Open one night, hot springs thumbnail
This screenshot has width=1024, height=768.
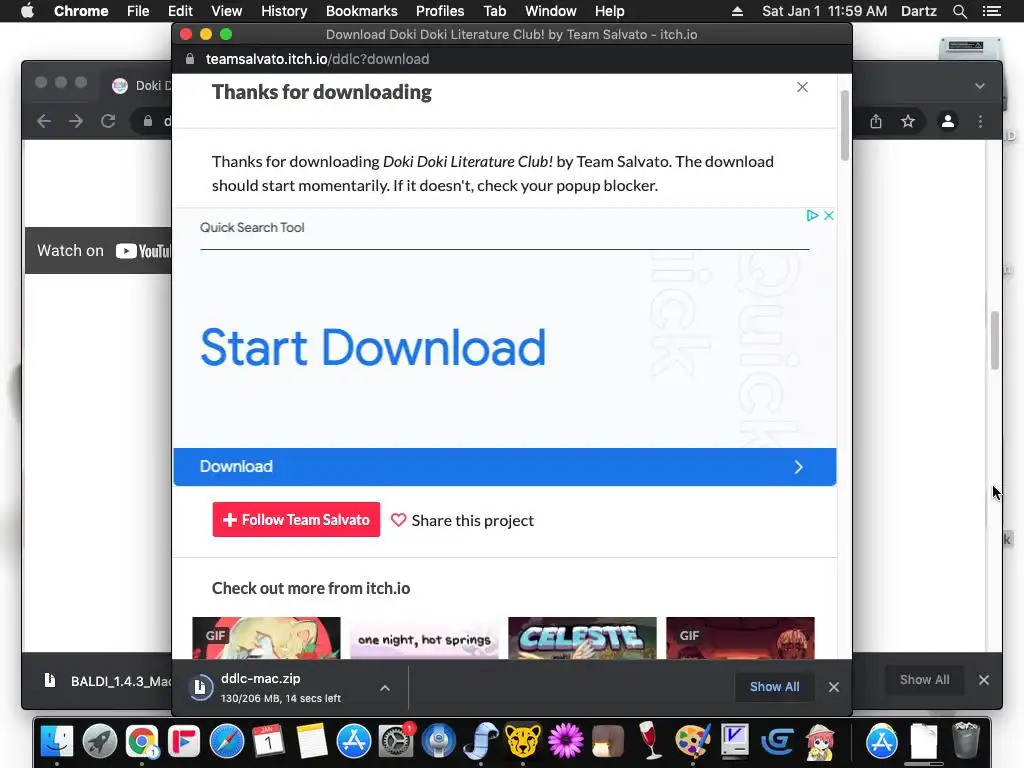tap(424, 638)
